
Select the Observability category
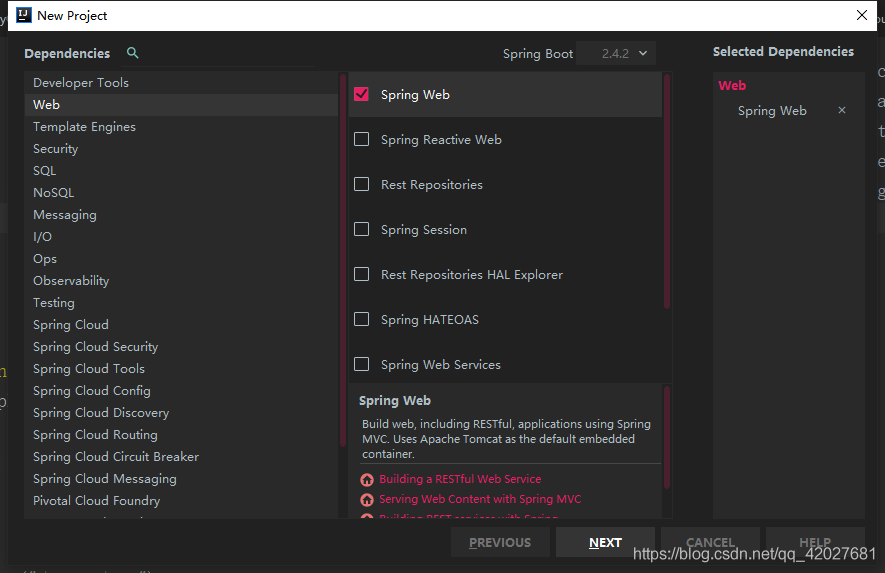181,281
